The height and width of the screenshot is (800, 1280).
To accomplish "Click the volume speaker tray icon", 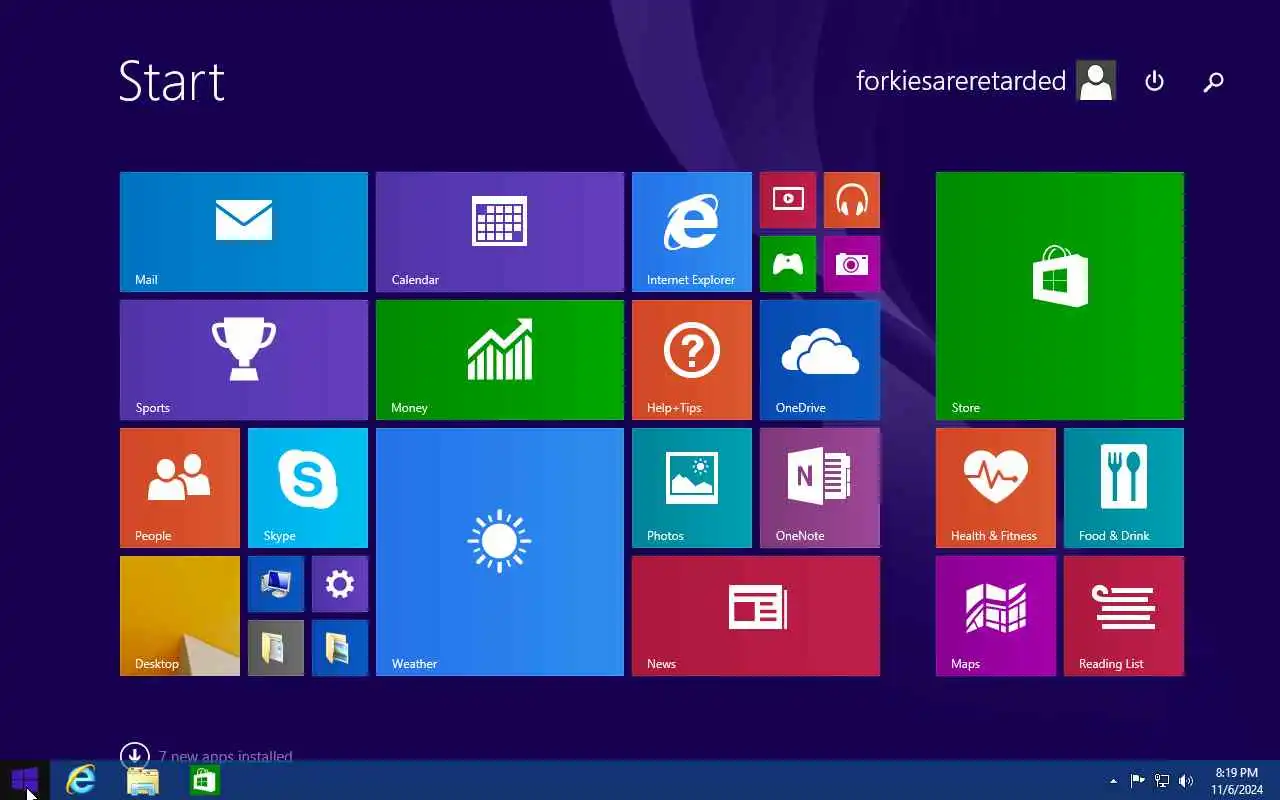I will 1186,781.
